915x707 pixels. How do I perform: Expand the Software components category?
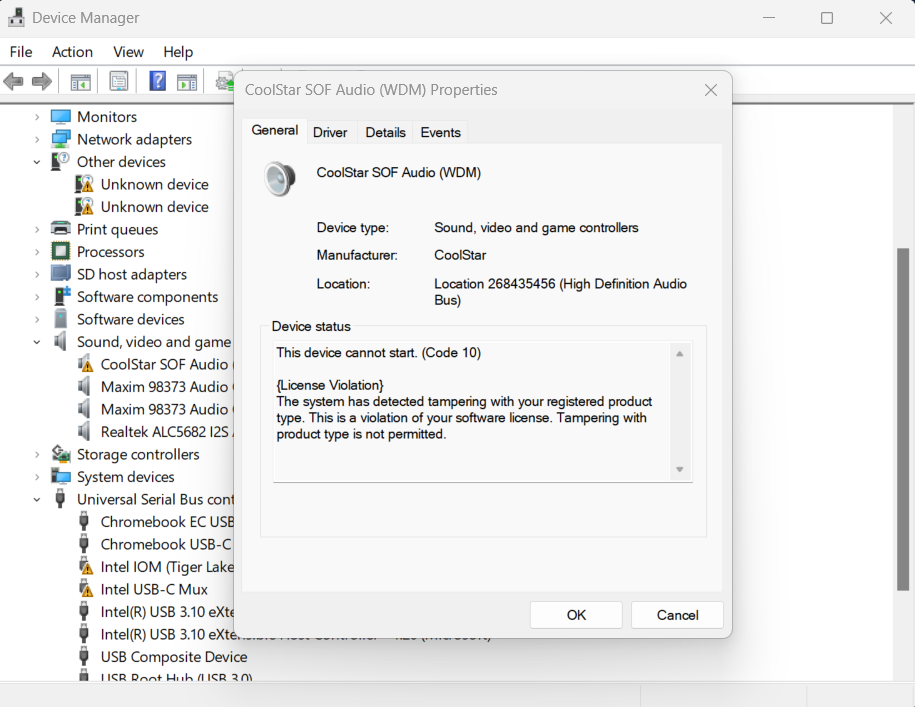(x=37, y=297)
